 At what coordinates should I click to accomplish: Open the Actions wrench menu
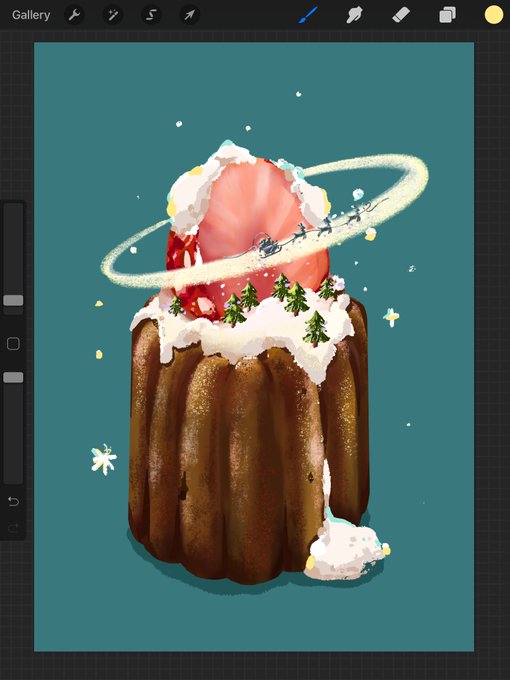(x=74, y=15)
